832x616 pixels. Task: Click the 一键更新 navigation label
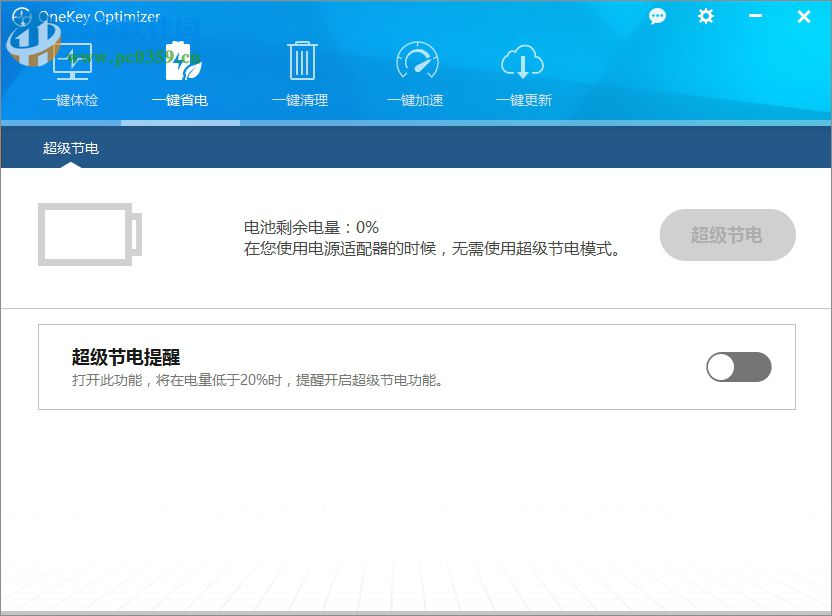tap(523, 99)
